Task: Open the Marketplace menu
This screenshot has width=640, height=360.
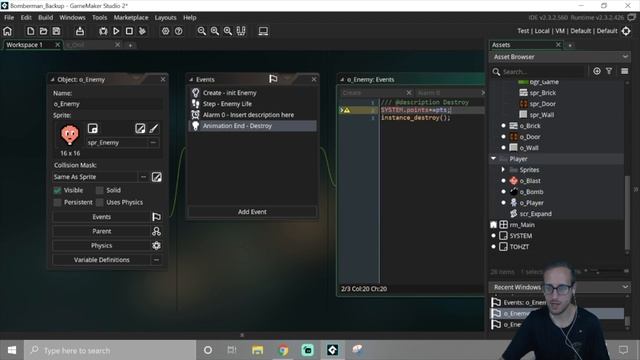Action: click(x=131, y=18)
